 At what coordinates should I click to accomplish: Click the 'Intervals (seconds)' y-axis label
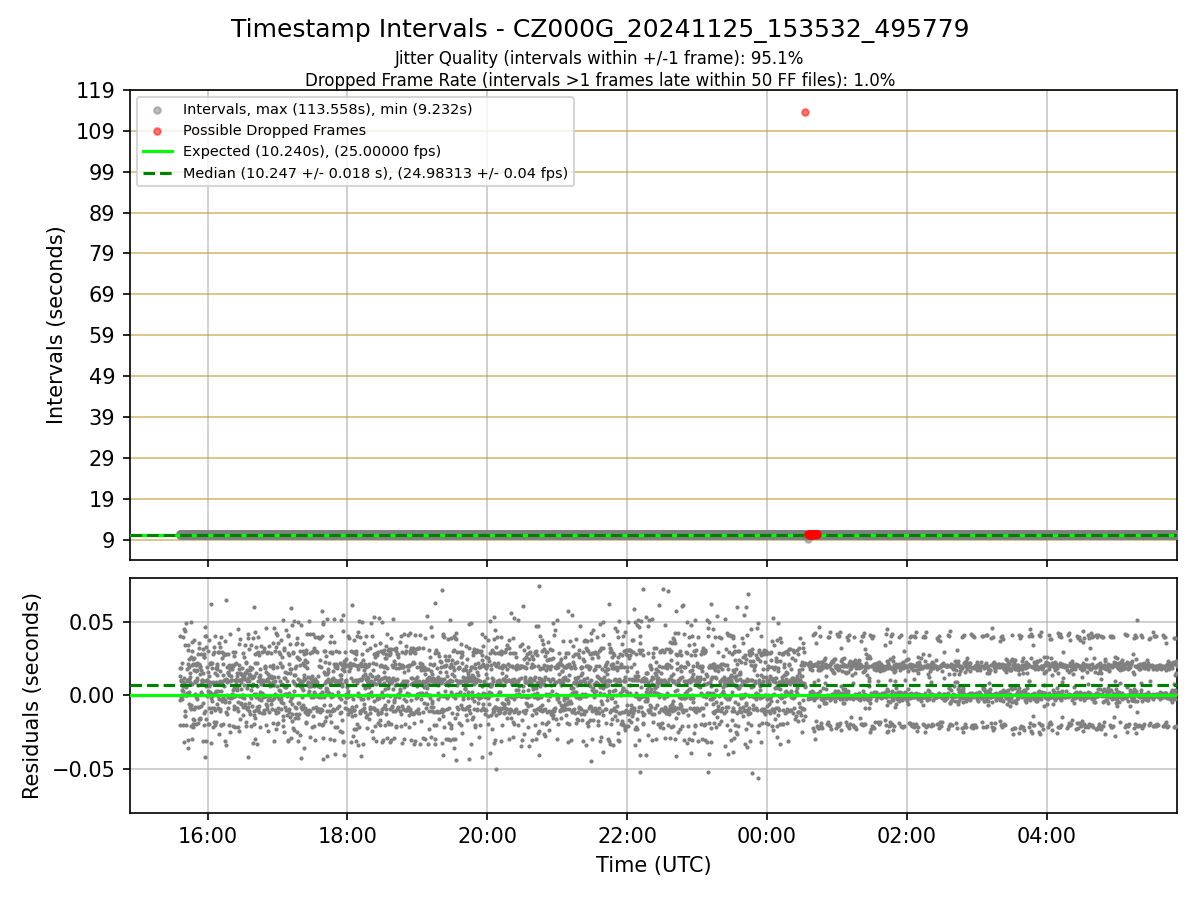56,325
